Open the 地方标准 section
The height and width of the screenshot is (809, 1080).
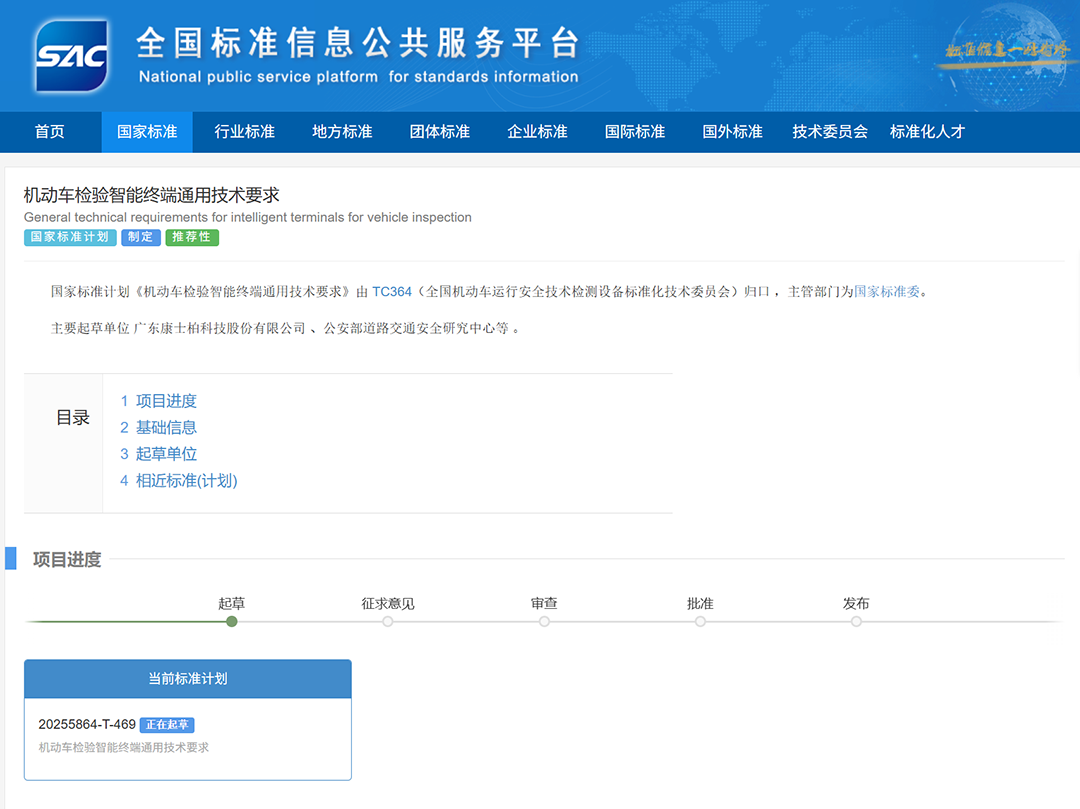[340, 131]
